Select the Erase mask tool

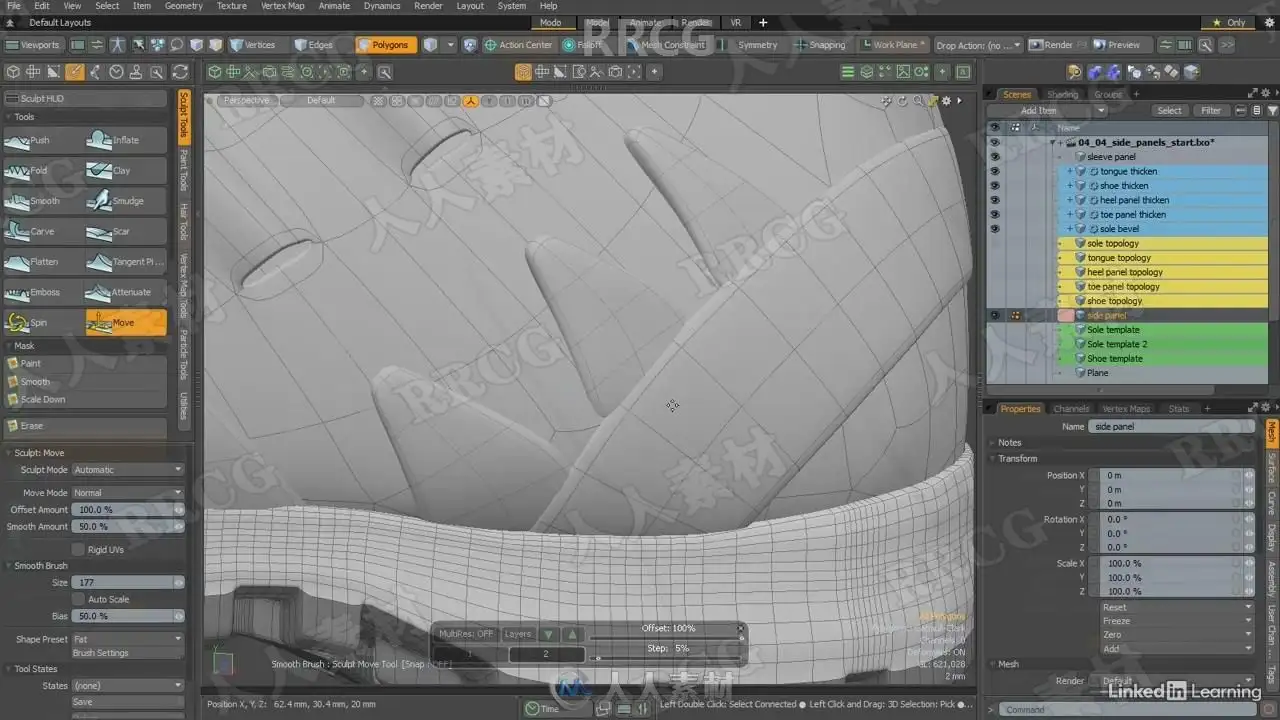(x=85, y=426)
